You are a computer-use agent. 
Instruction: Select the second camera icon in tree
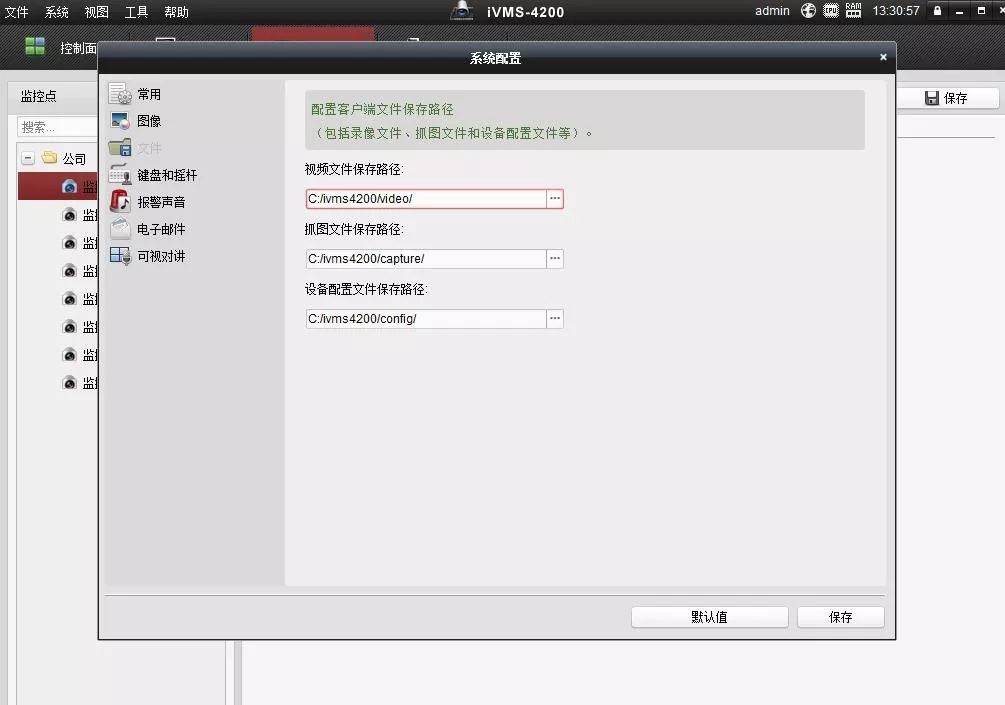point(69,215)
